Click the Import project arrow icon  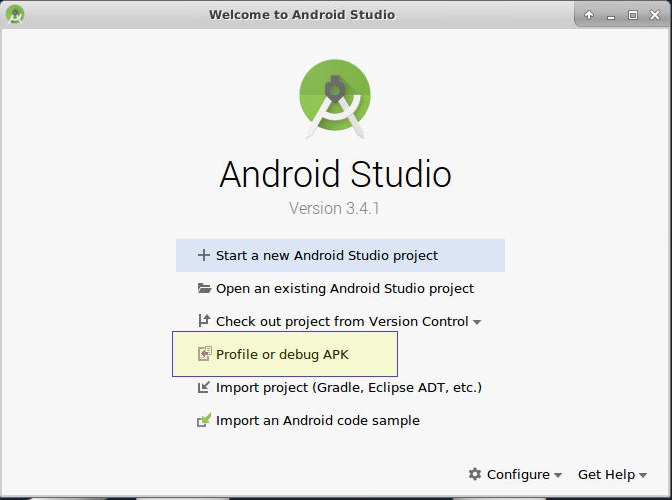[x=204, y=387]
